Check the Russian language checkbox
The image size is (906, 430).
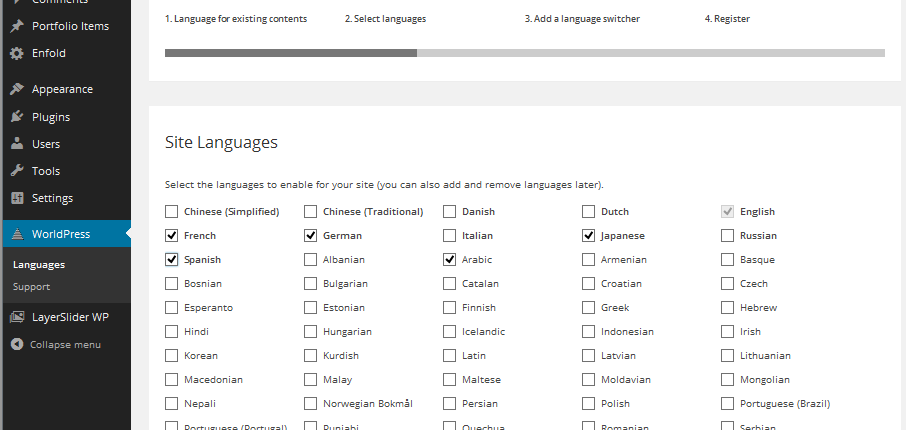coord(727,235)
